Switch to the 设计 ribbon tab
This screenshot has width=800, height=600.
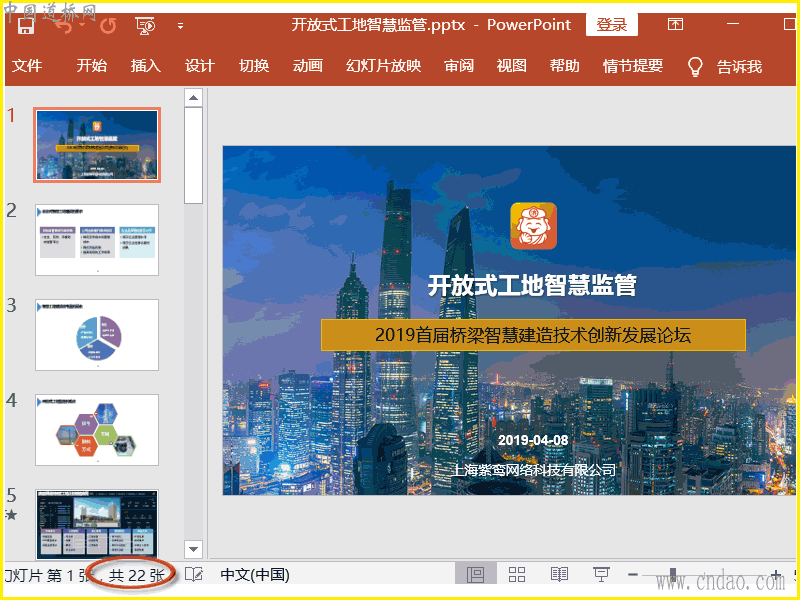click(199, 66)
